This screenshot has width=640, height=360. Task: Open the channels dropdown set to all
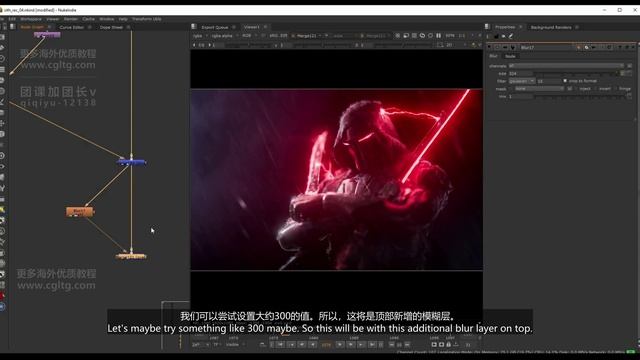pyautogui.click(x=566, y=65)
